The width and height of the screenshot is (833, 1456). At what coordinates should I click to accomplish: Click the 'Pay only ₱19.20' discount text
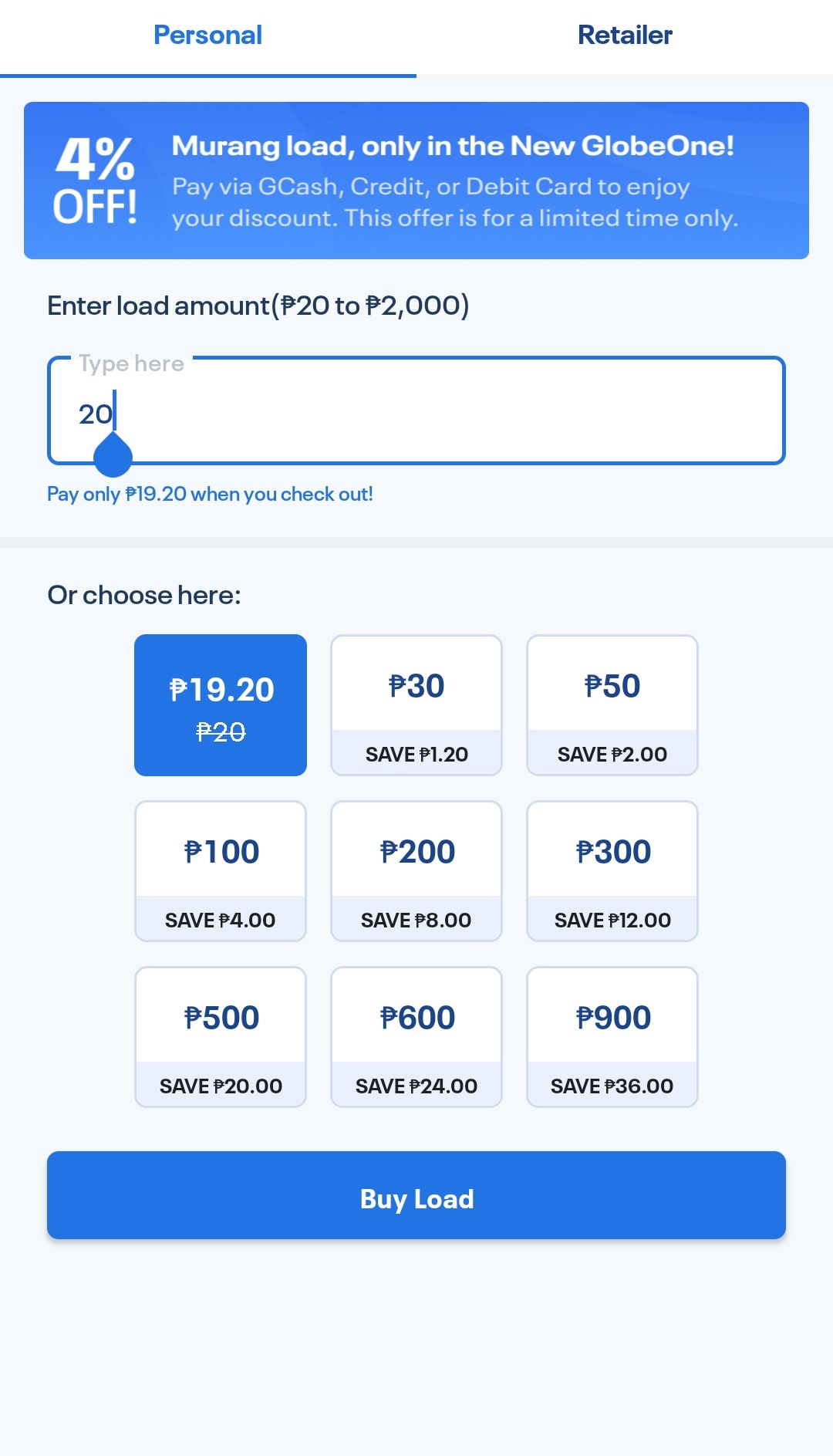click(210, 494)
